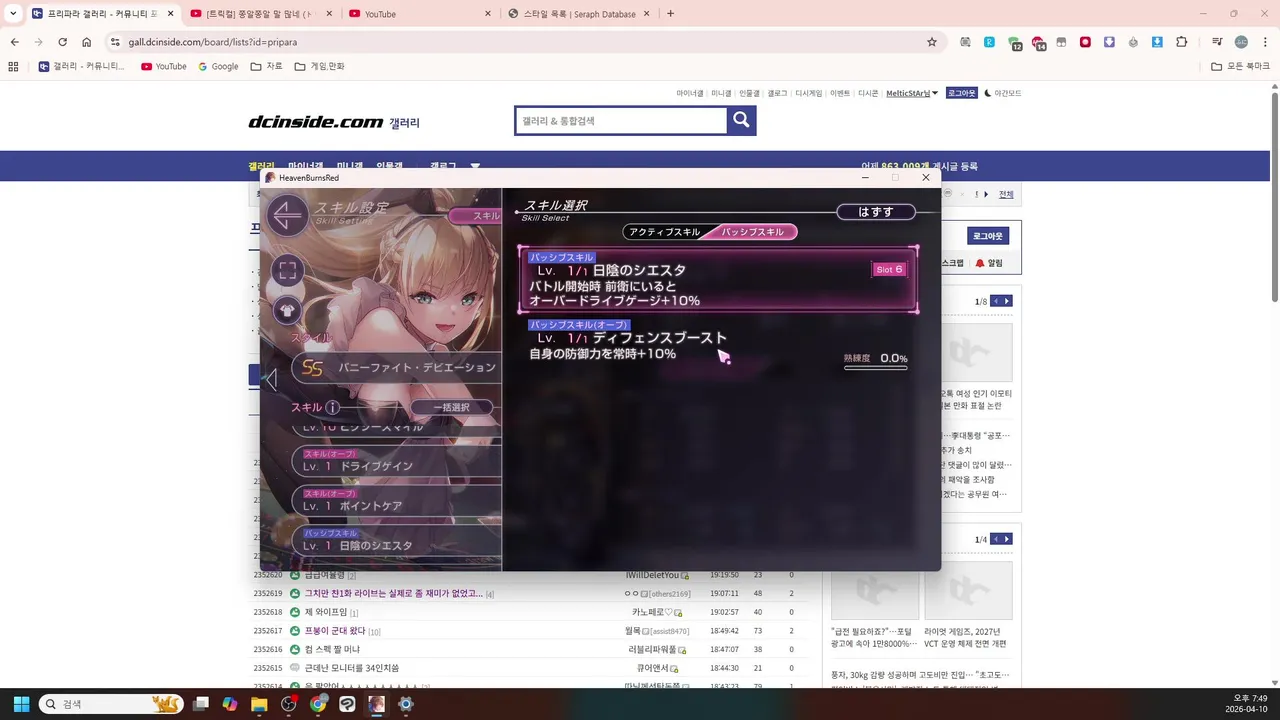Viewport: 1280px width, 720px height.
Task: Click the 갤러리 & 통합검색 search field
Action: coord(621,121)
